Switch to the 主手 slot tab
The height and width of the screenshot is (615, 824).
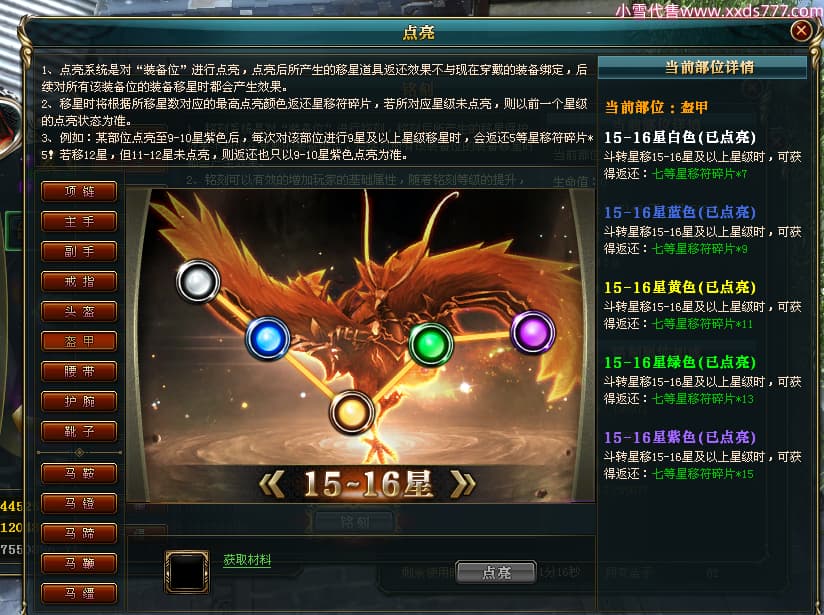79,222
